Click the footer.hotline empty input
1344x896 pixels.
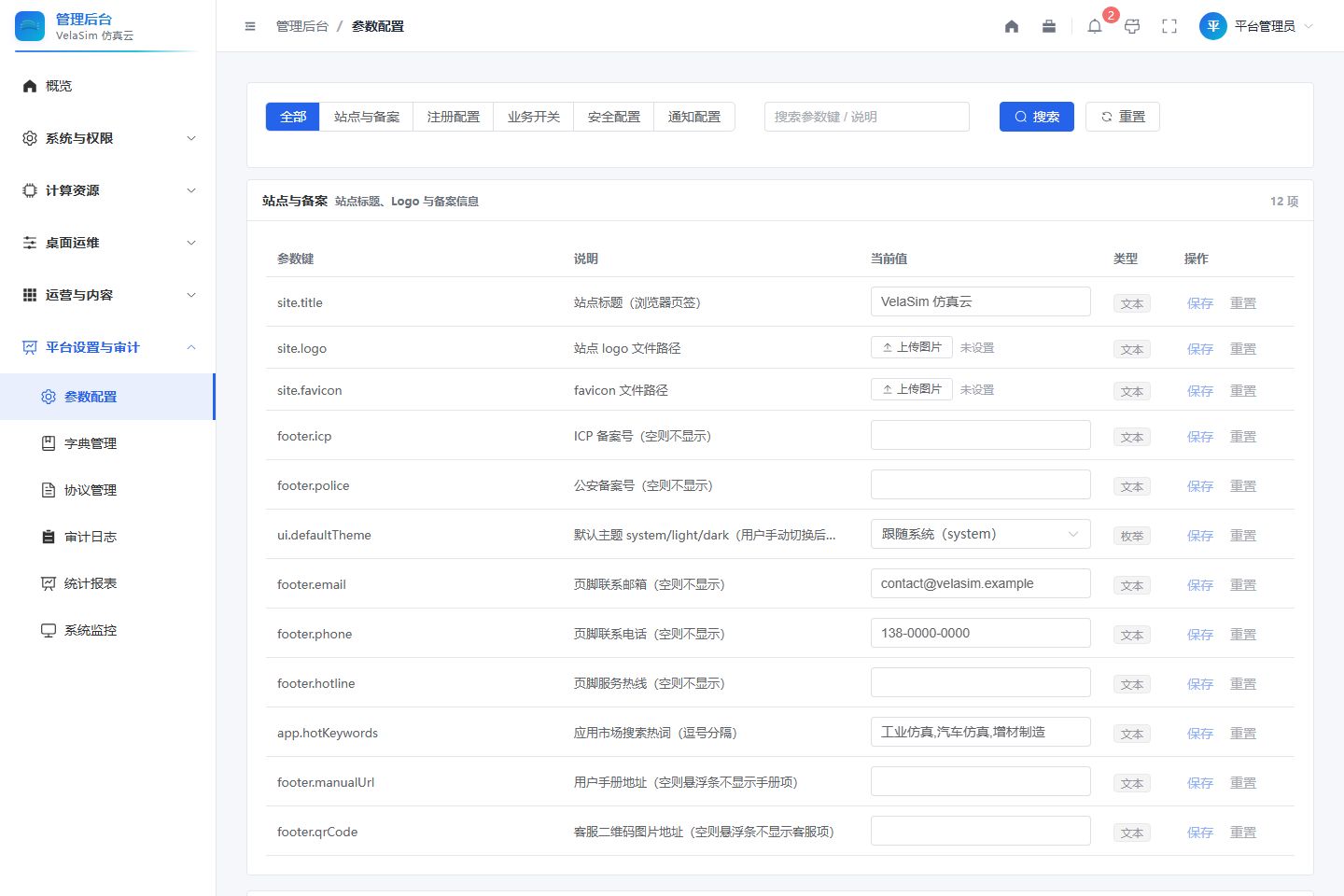click(x=981, y=682)
